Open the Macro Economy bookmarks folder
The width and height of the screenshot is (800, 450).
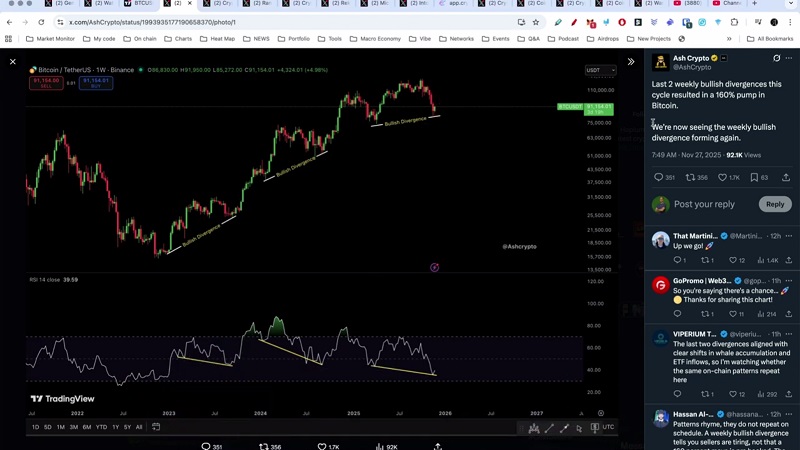(x=374, y=39)
